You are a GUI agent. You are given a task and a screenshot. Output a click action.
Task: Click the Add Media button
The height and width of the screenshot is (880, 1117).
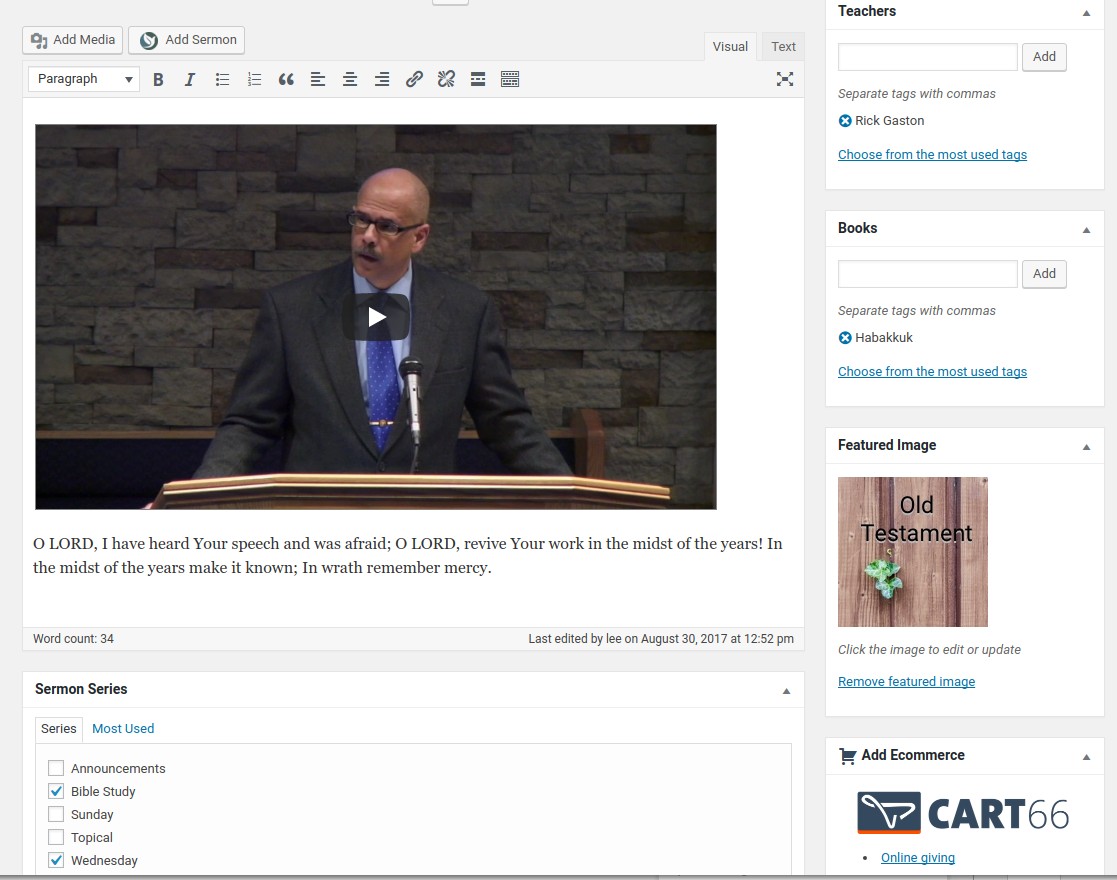(x=73, y=40)
